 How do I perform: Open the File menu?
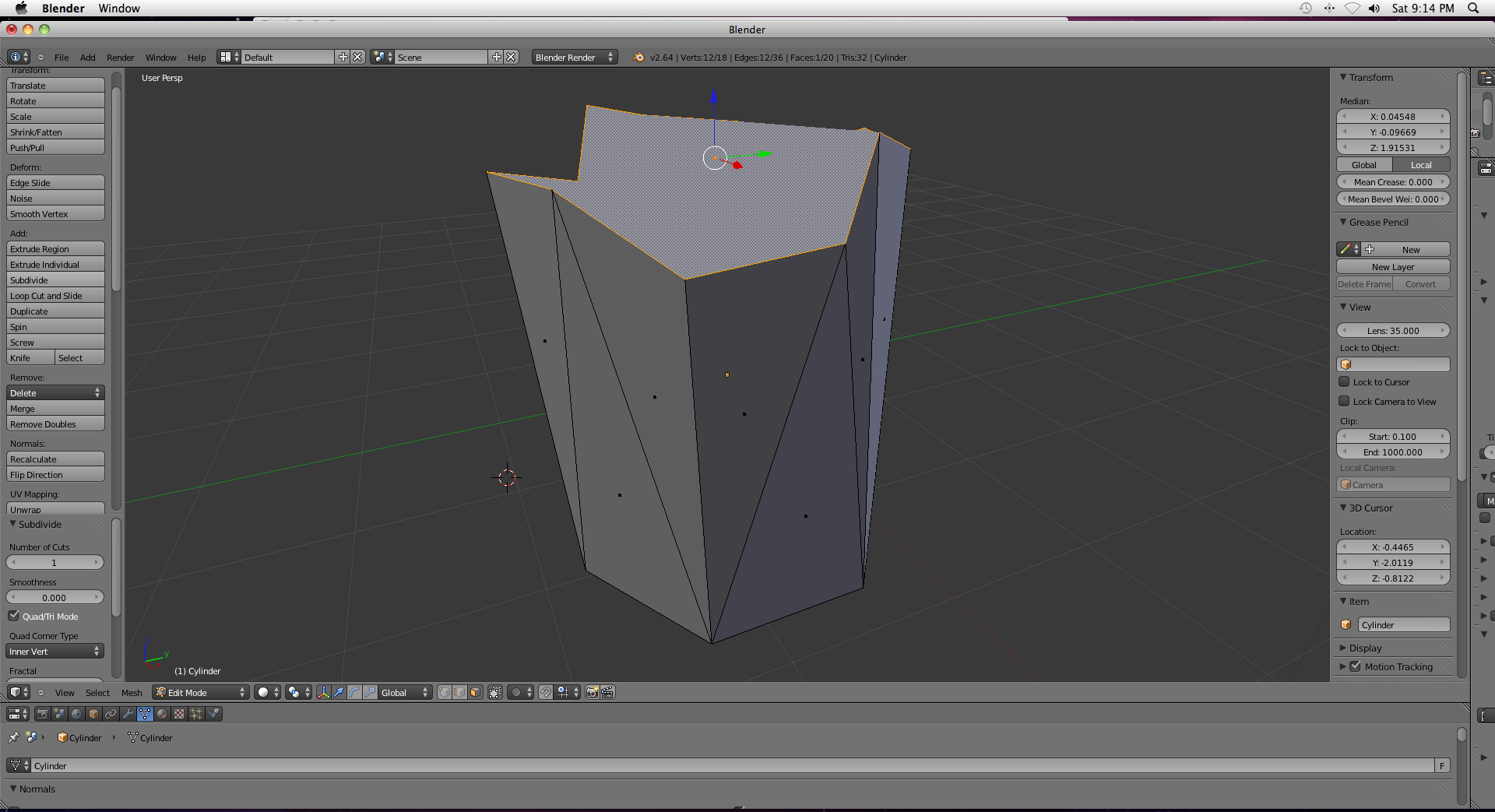62,58
